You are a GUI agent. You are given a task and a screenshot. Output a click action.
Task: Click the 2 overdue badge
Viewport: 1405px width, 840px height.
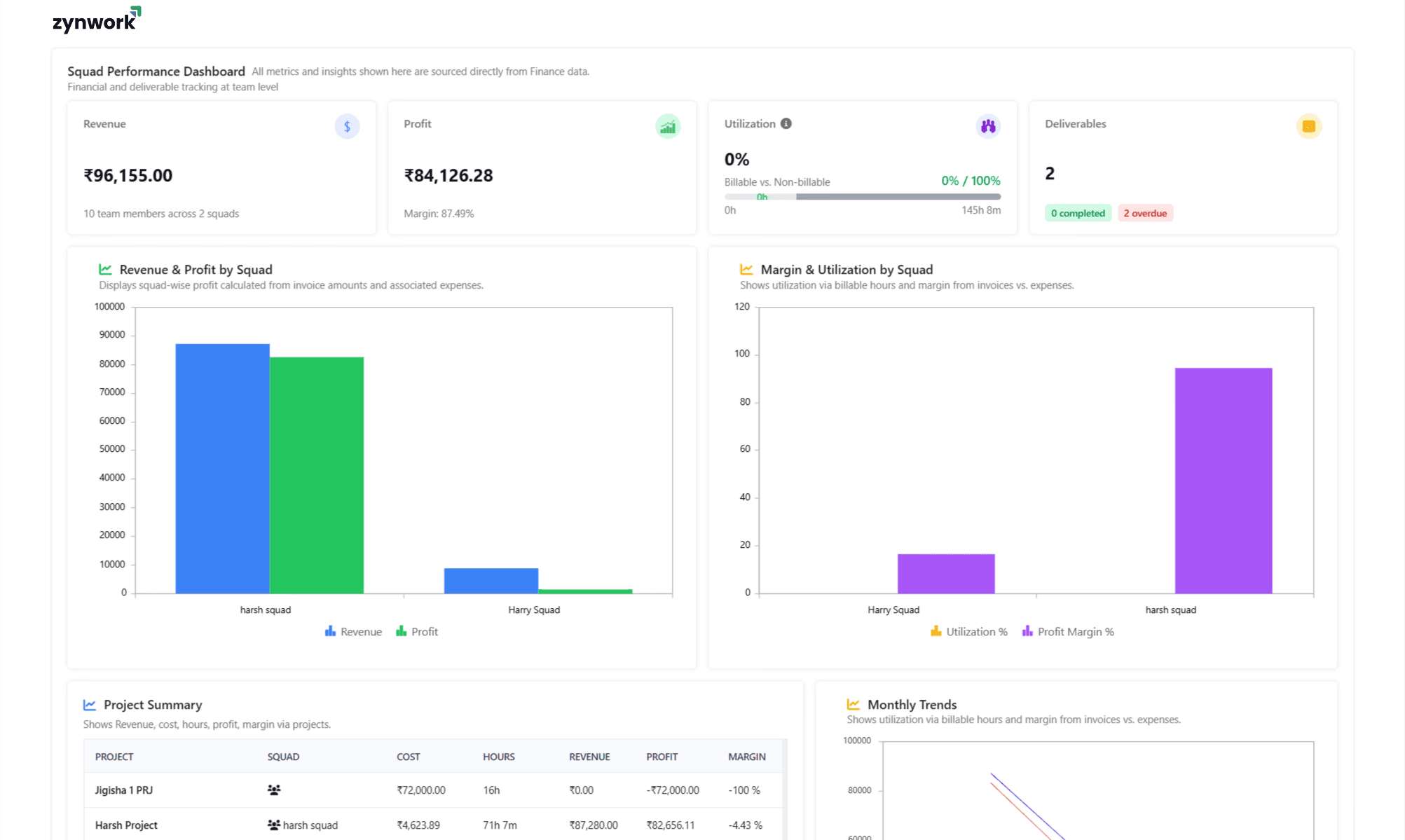tap(1145, 214)
